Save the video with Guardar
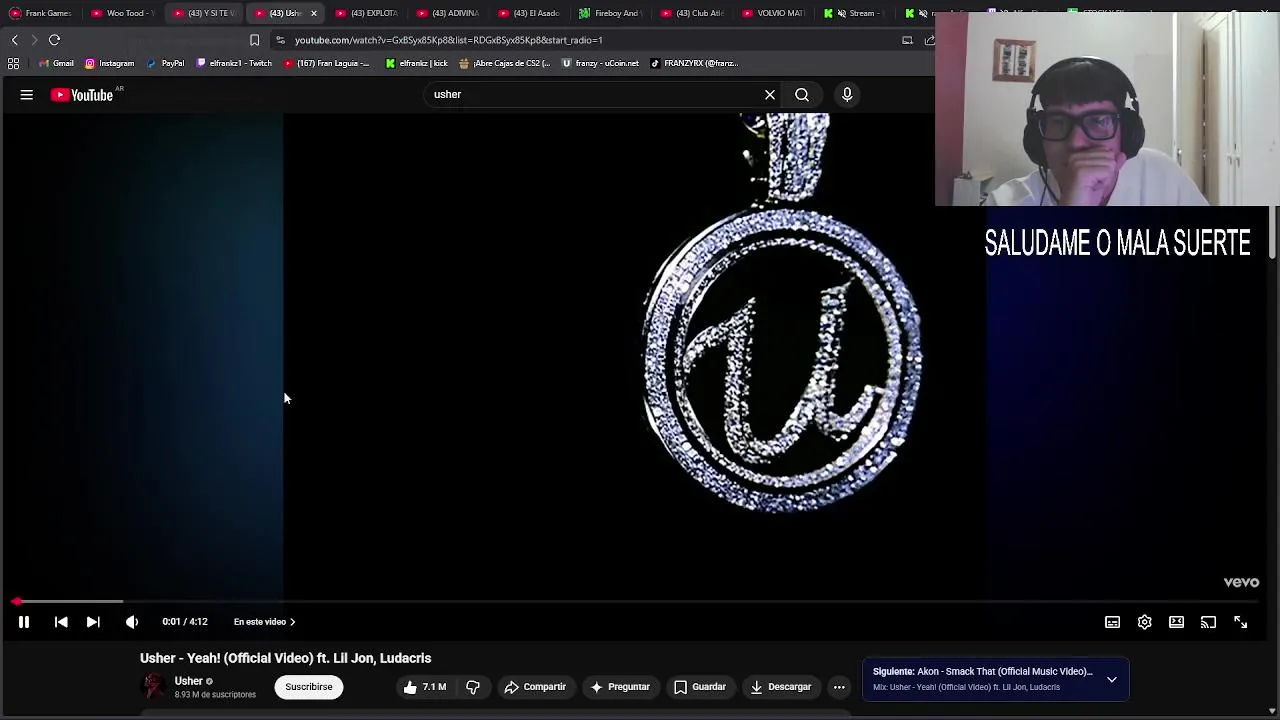This screenshot has width=1280, height=720. click(699, 687)
